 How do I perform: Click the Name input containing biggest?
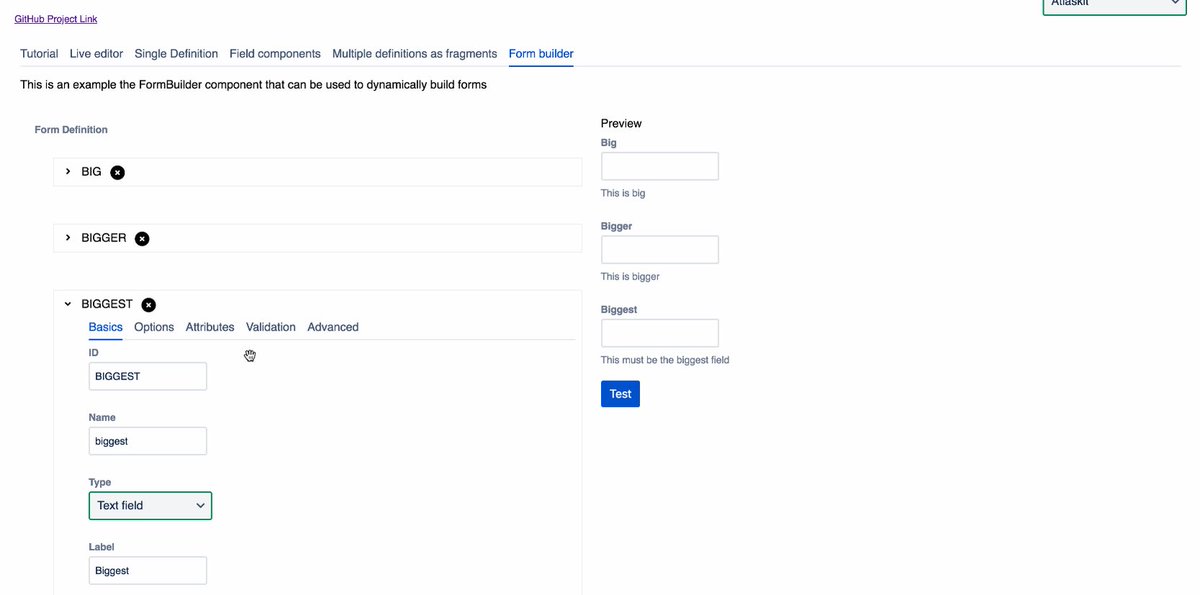click(148, 441)
